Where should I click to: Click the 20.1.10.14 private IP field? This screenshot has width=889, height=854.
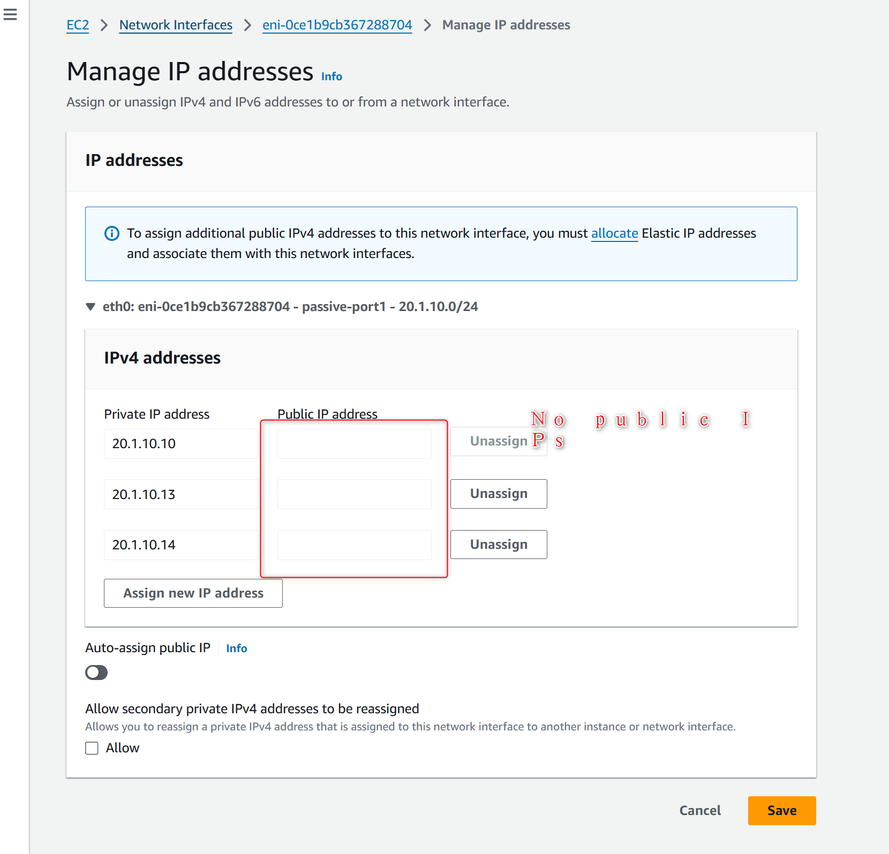(x=180, y=545)
